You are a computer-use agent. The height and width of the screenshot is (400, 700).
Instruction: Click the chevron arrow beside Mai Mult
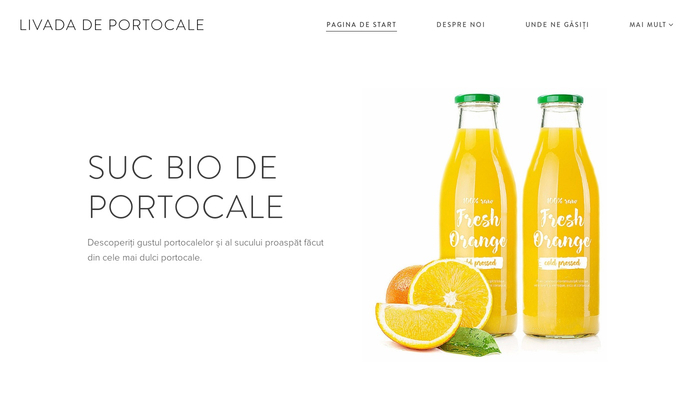pos(671,25)
